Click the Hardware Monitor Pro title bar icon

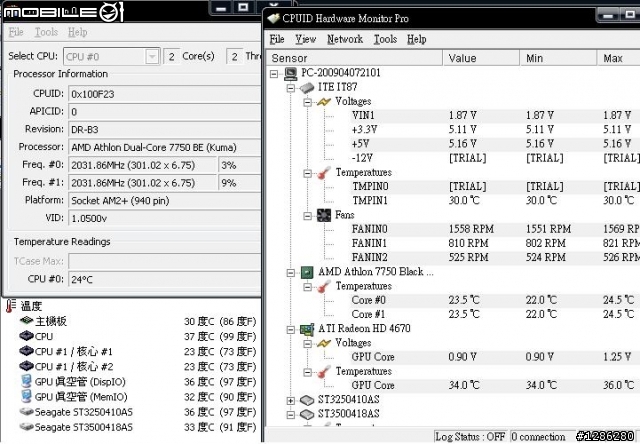tap(273, 18)
